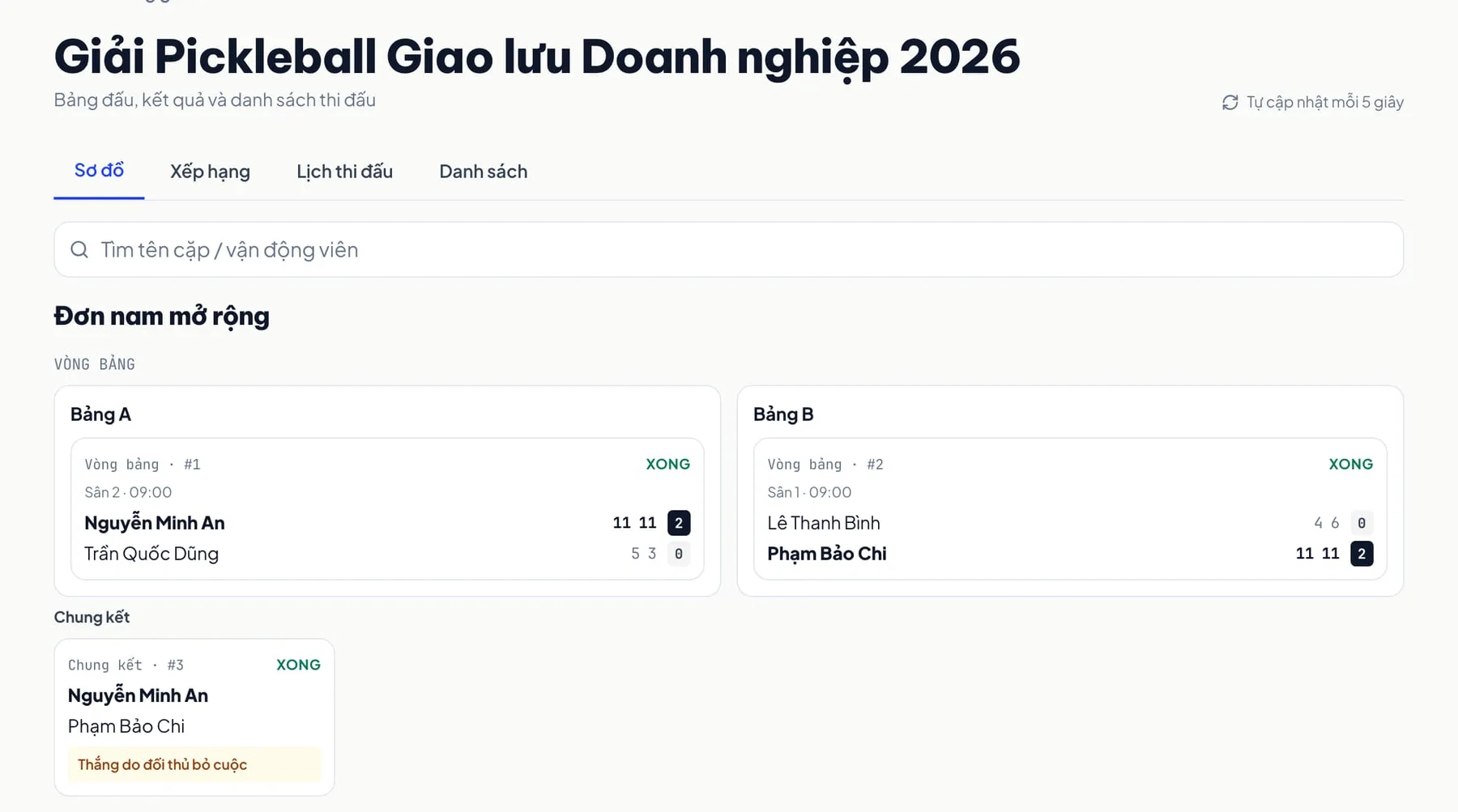Click the auto-refresh circular arrows icon

tap(1230, 103)
